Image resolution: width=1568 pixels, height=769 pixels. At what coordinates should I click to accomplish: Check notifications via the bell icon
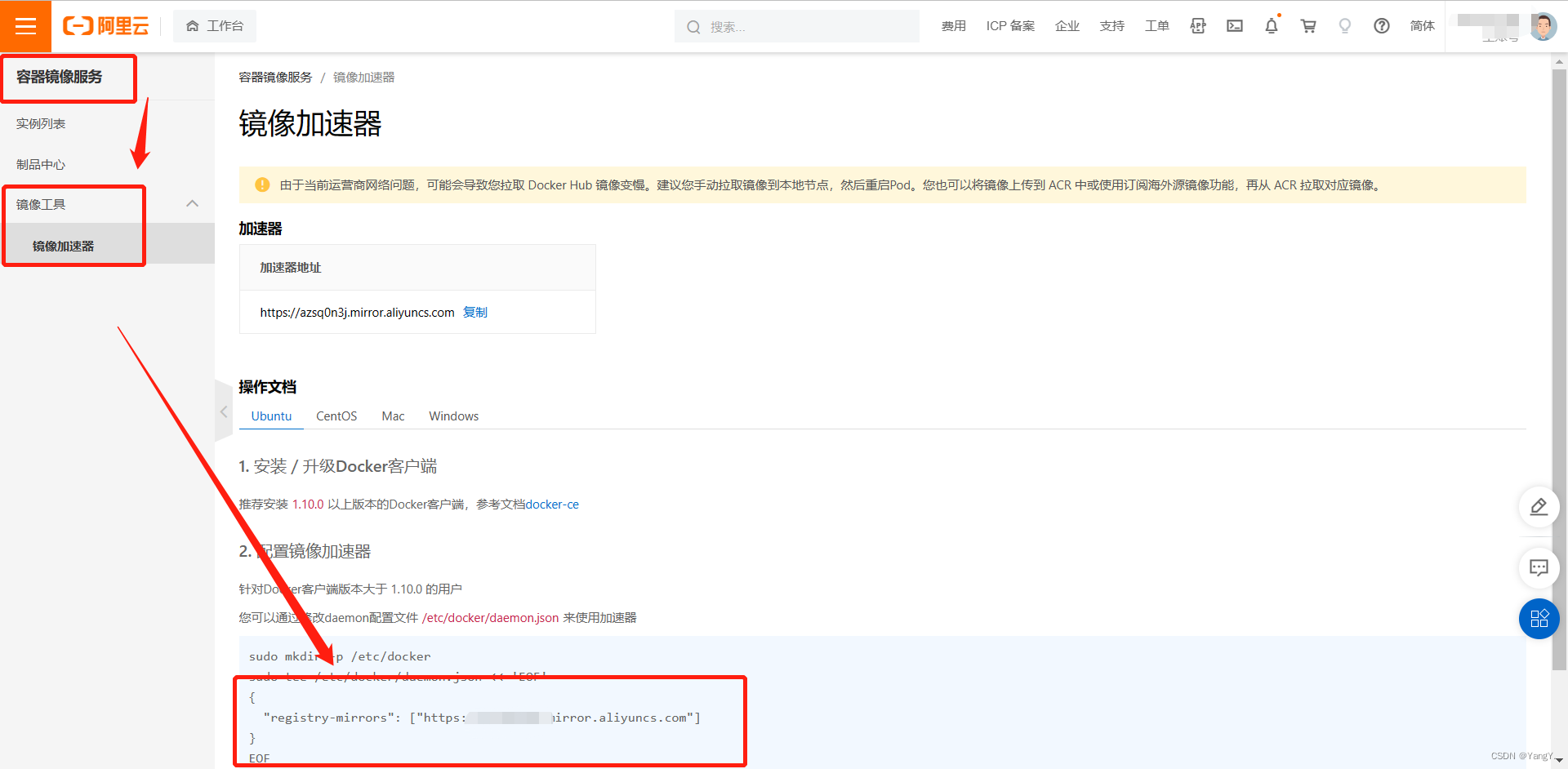pos(1271,25)
